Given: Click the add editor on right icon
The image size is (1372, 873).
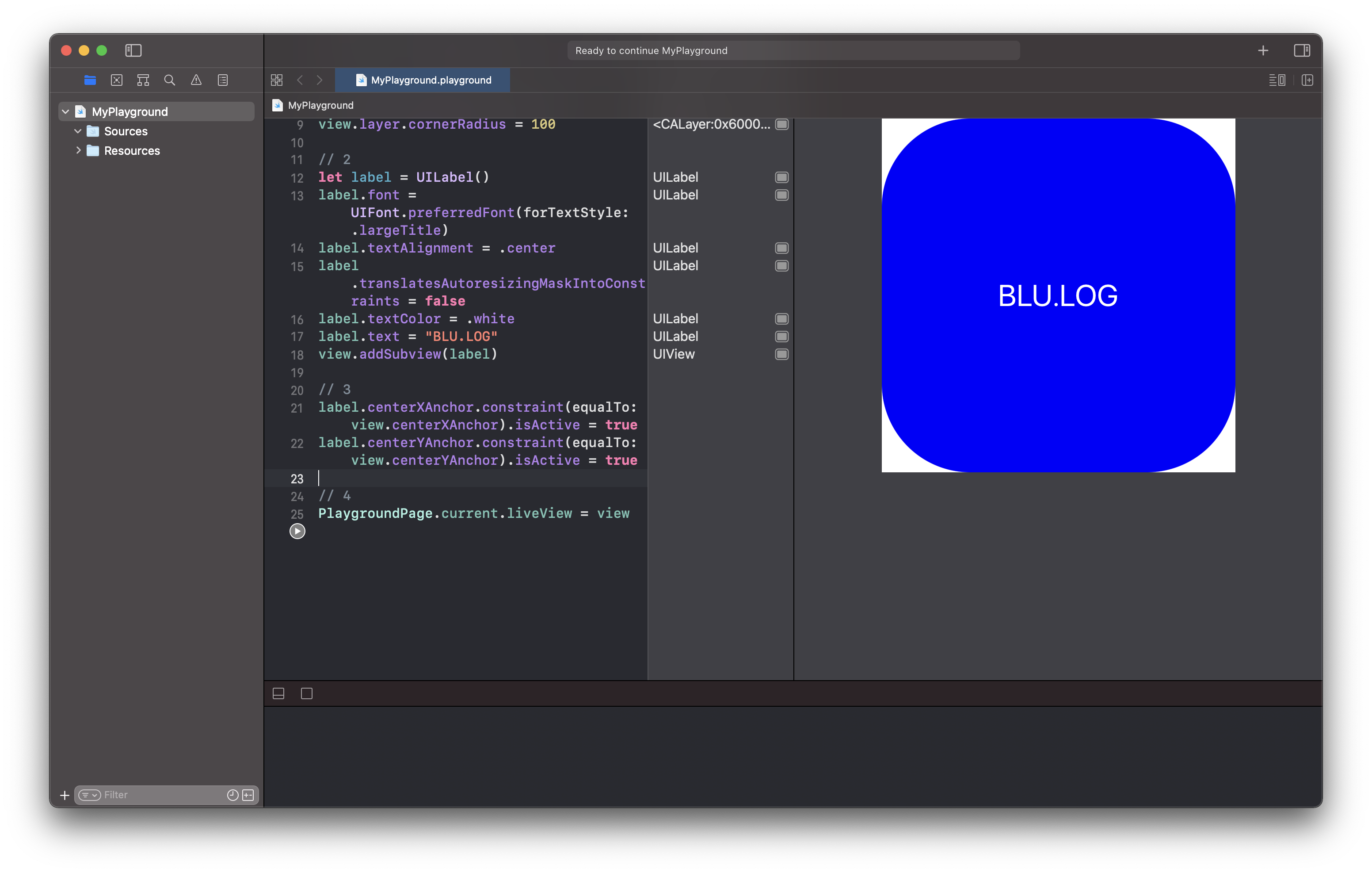Looking at the screenshot, I should [x=1307, y=80].
